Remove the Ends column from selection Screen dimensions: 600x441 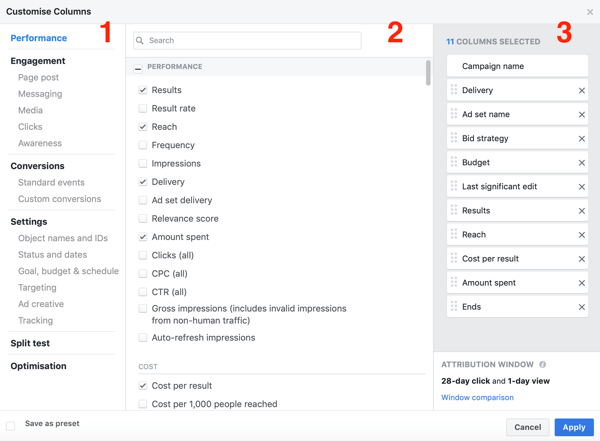point(582,307)
